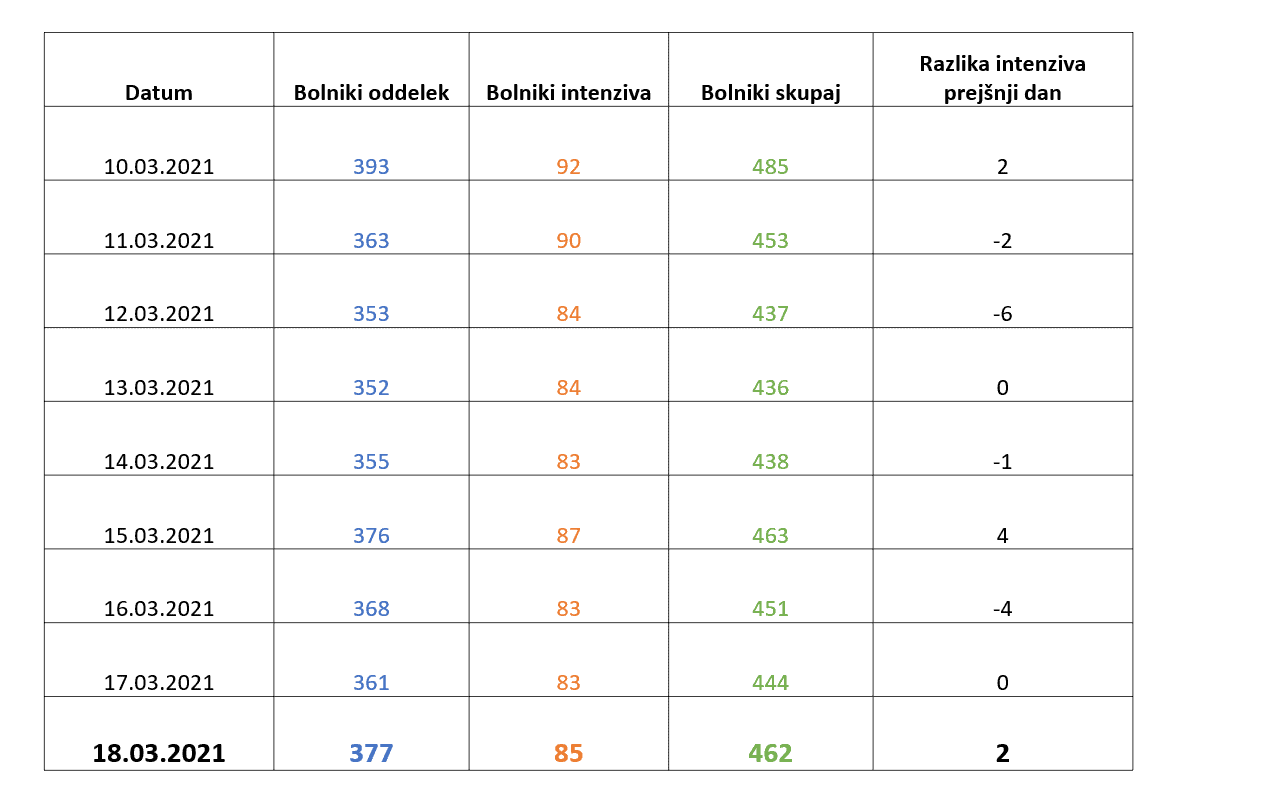1279x806 pixels.
Task: Click the bold date 18.03.2021
Action: [x=159, y=754]
